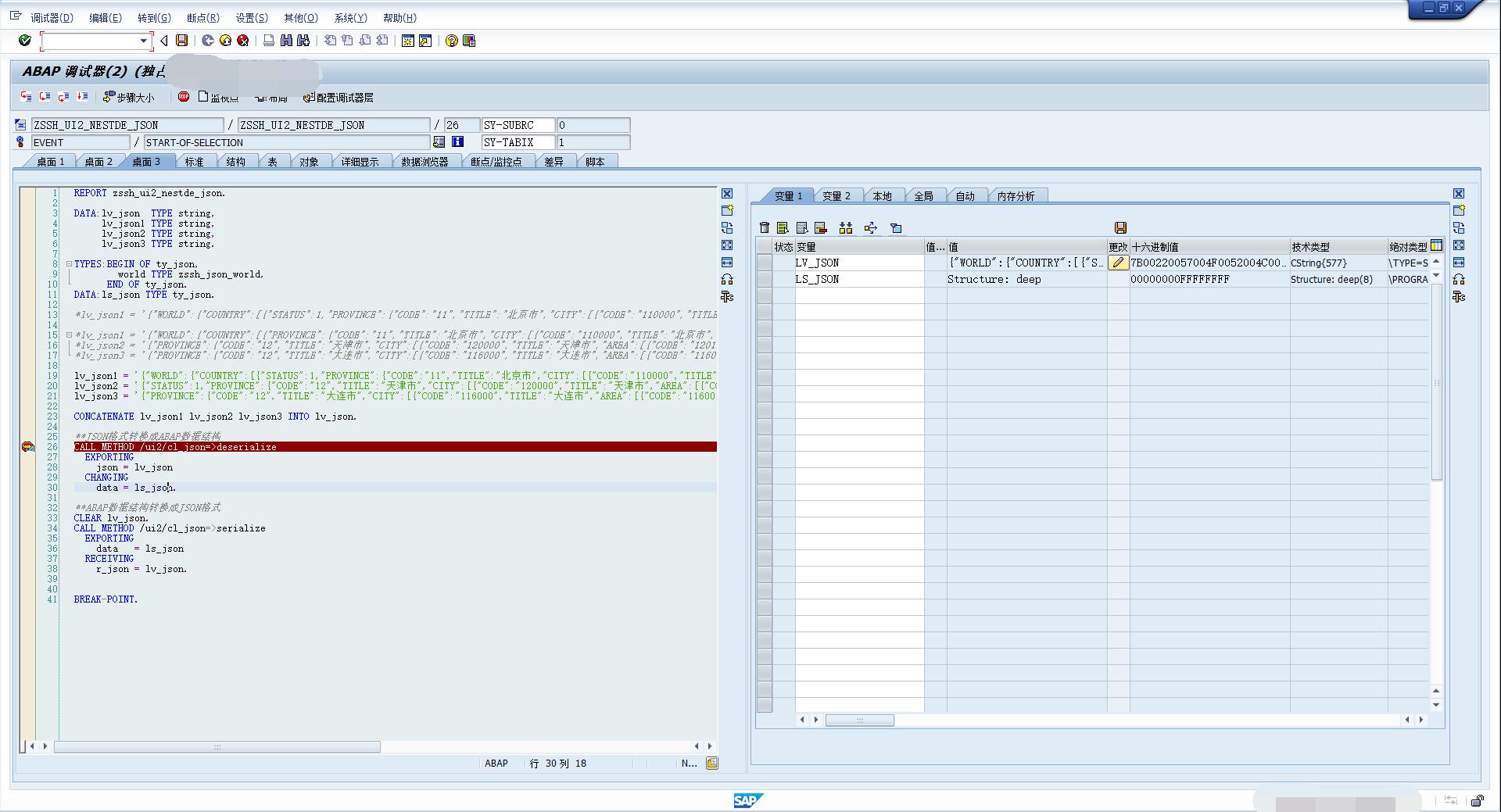The width and height of the screenshot is (1501, 812).
Task: Close the variables tool pane on the right
Action: pyautogui.click(x=1459, y=194)
